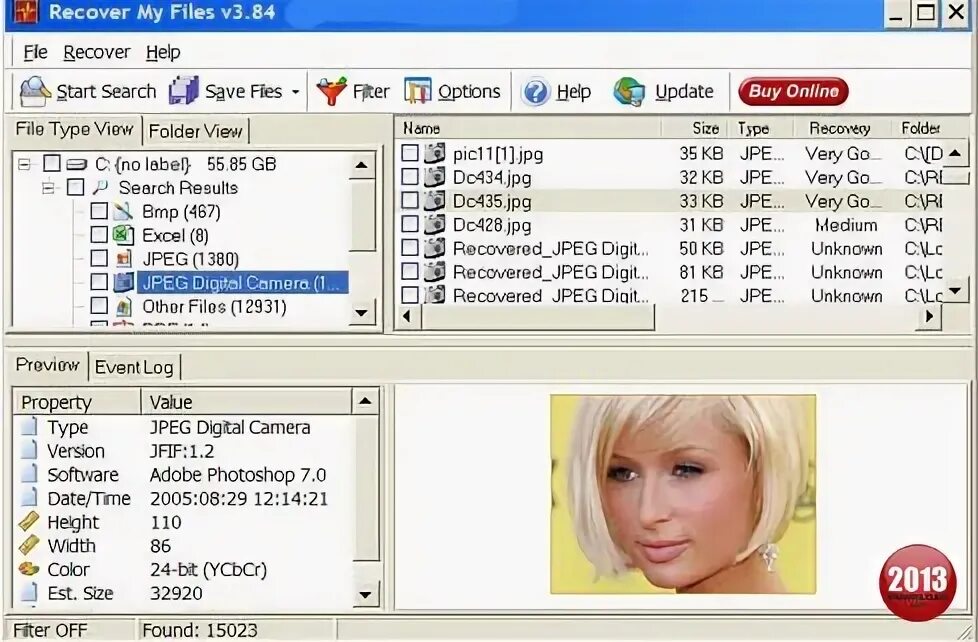Check the Other Files (12931) checkbox
The height and width of the screenshot is (642, 978).
click(99, 306)
